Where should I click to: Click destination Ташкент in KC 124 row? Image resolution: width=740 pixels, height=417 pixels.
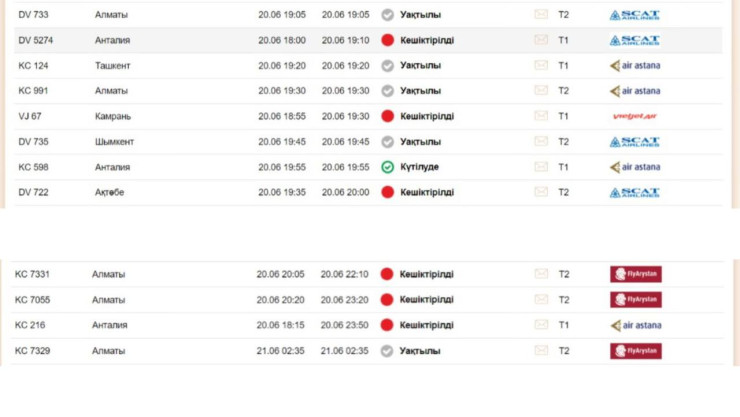coord(112,66)
